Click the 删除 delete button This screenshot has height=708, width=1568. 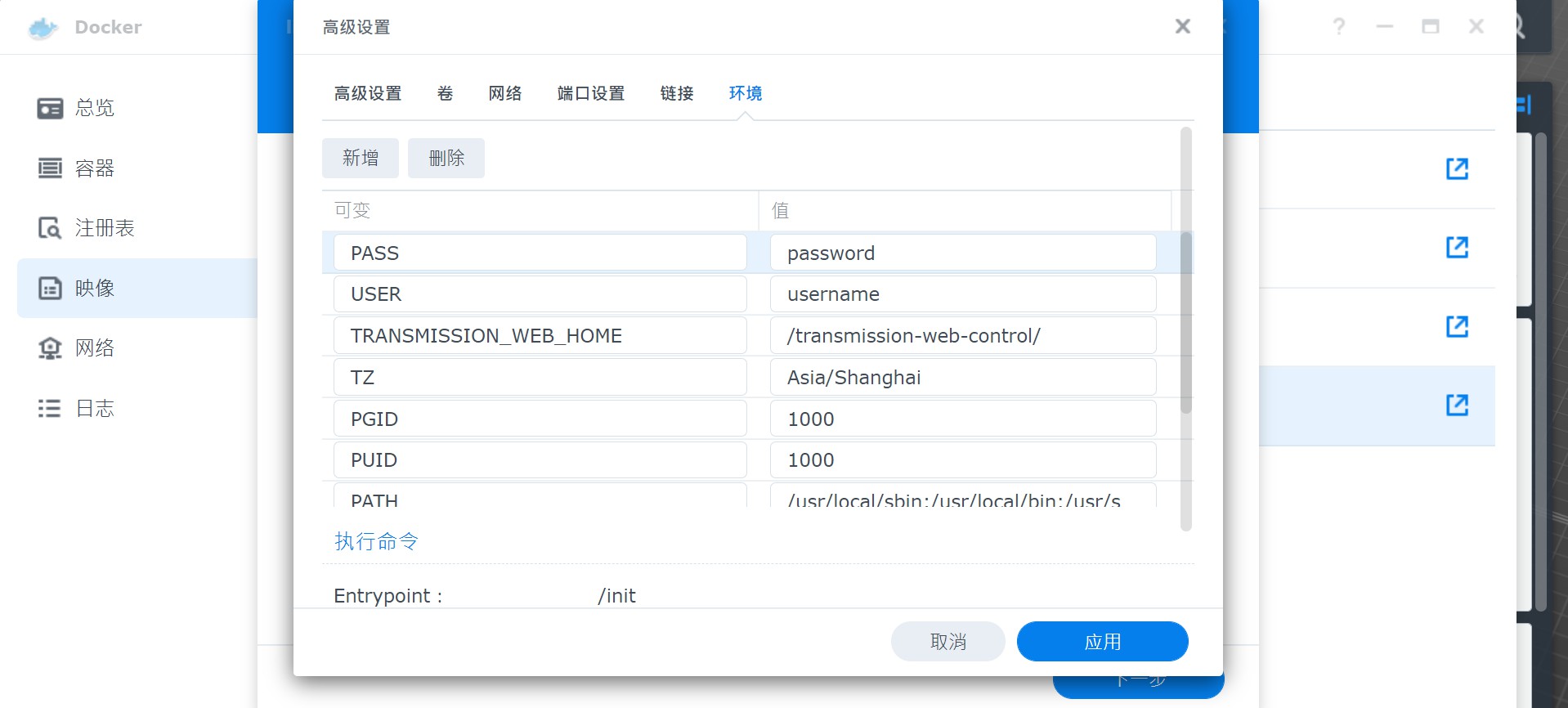coord(446,158)
